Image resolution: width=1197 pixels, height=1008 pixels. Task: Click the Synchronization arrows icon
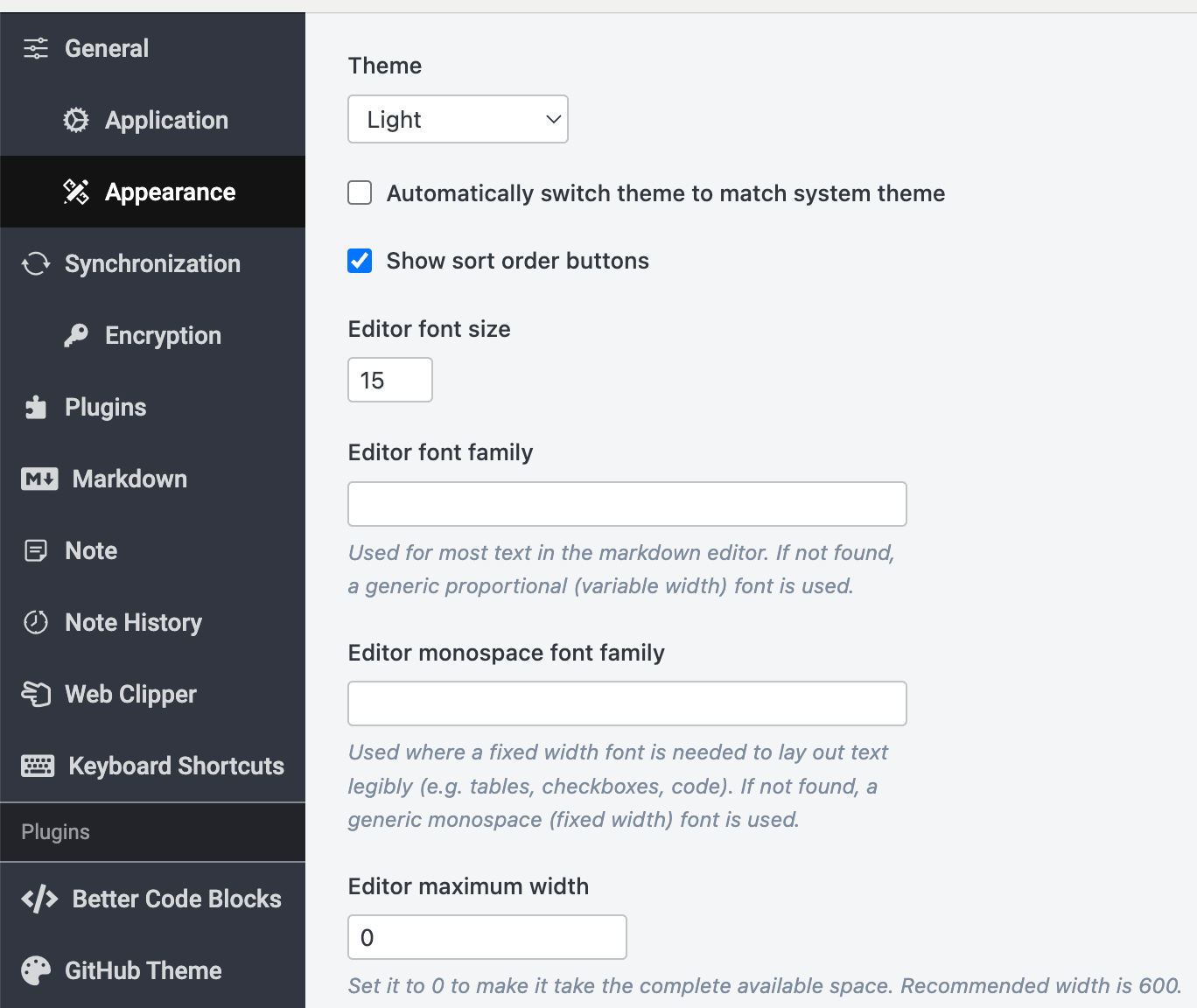(36, 263)
